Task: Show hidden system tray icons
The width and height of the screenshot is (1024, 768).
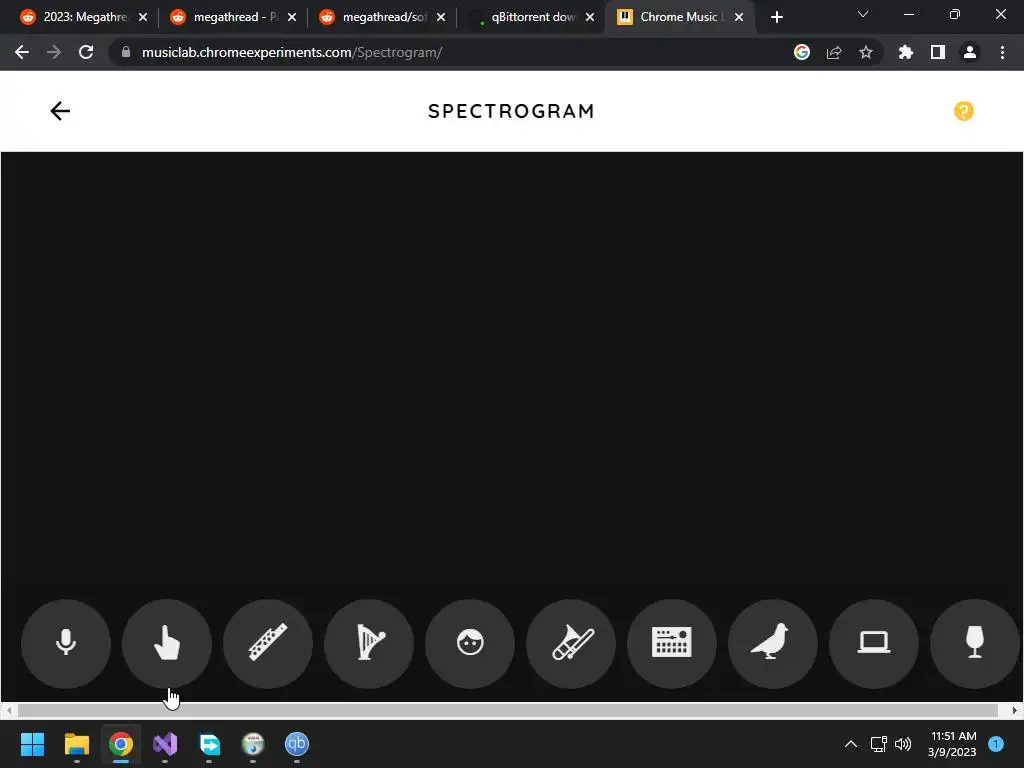Action: point(851,744)
